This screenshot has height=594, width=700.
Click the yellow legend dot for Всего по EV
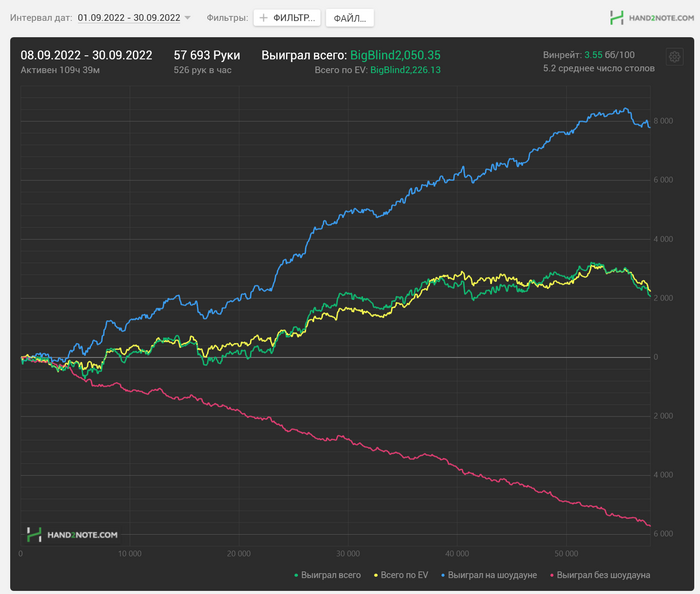(376, 576)
